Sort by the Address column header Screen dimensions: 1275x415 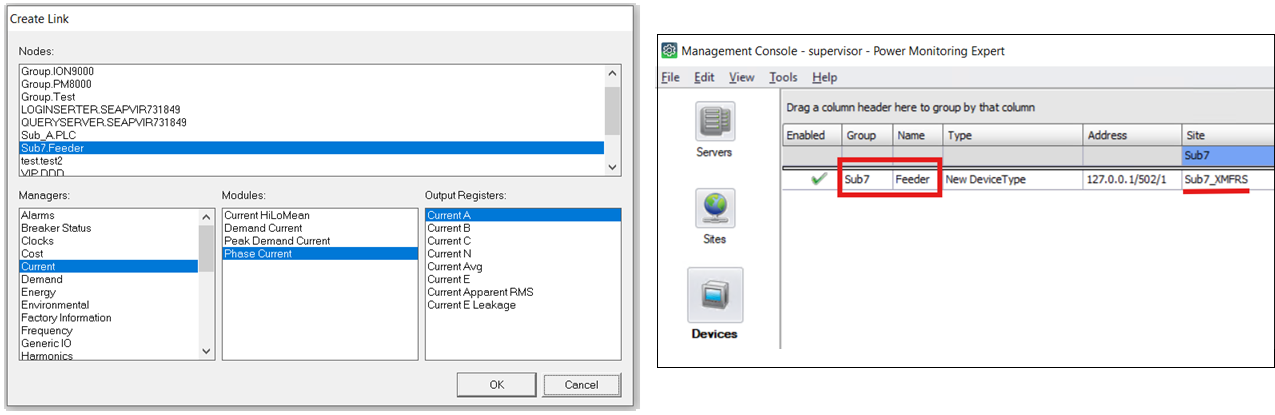coord(1132,135)
